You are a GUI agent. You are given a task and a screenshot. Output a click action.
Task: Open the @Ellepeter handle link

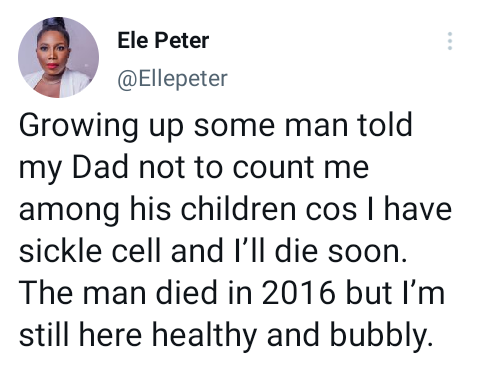pyautogui.click(x=172, y=79)
